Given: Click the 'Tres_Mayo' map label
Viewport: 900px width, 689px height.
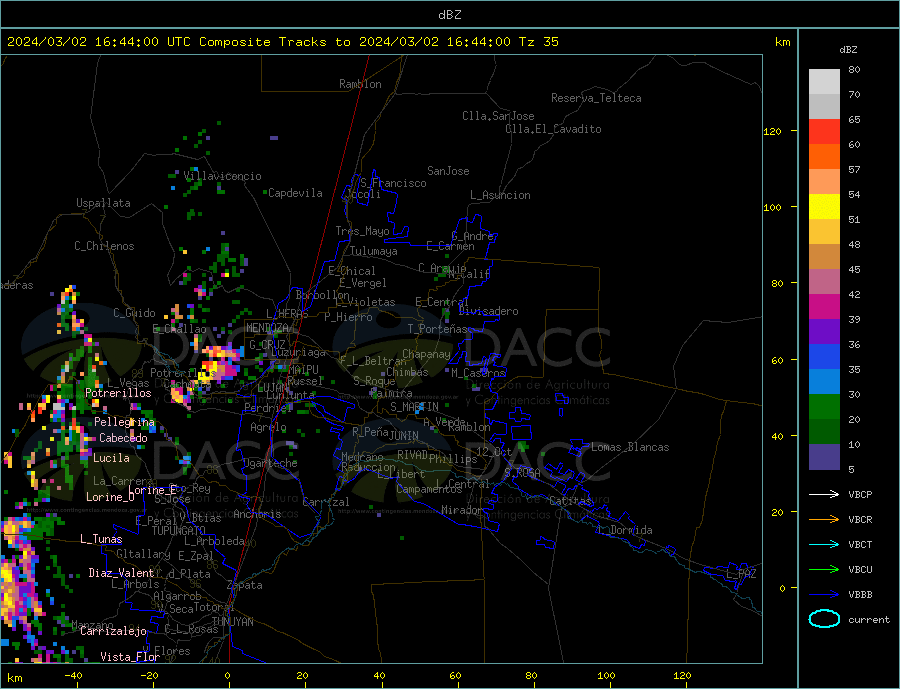Looking at the screenshot, I should pyautogui.click(x=363, y=231).
